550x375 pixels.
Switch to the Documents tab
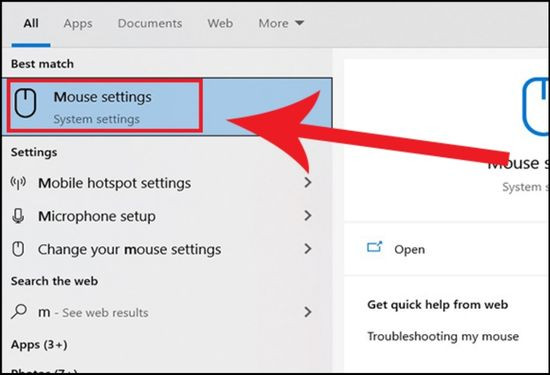[x=150, y=24]
